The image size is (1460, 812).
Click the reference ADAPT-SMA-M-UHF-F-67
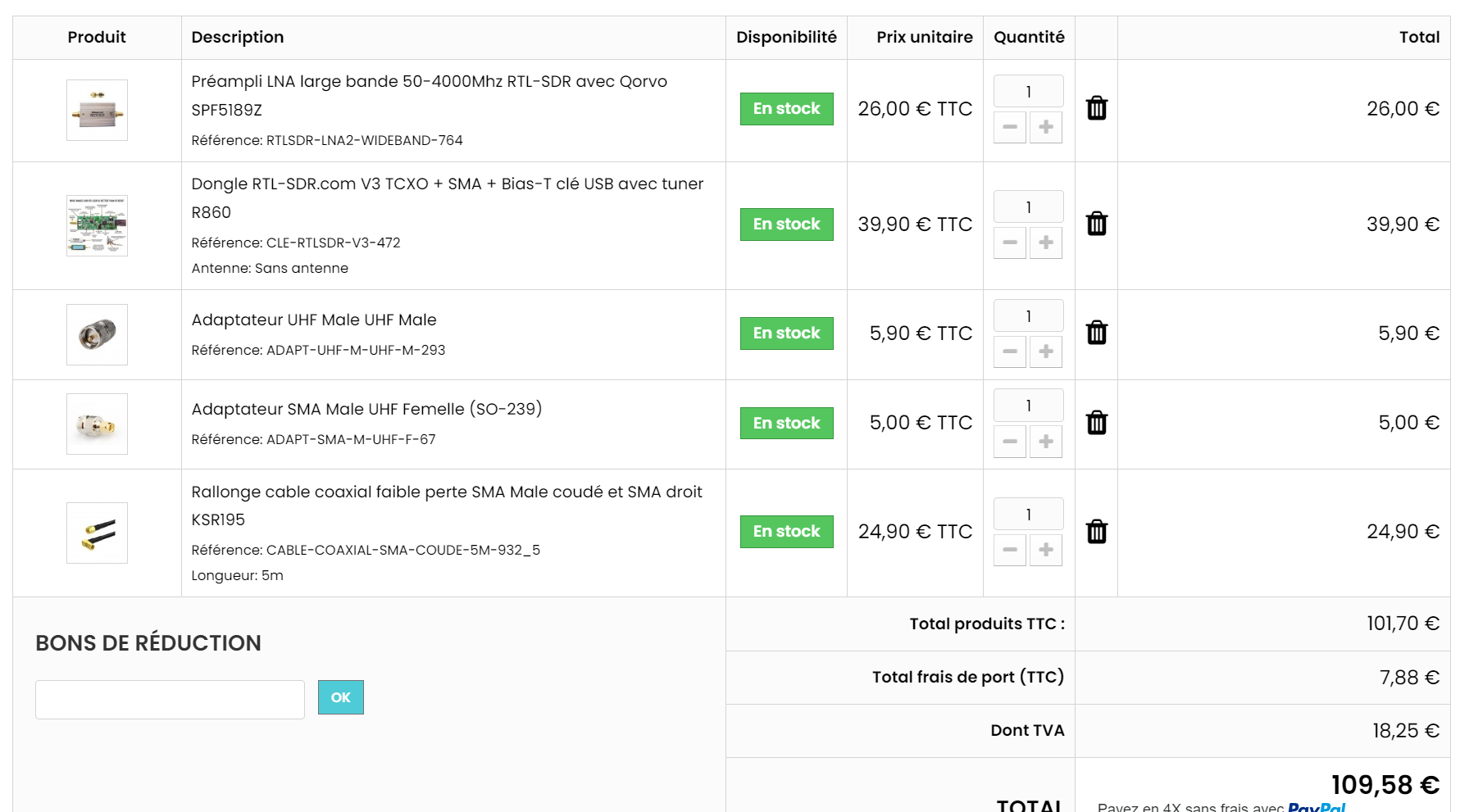[351, 439]
